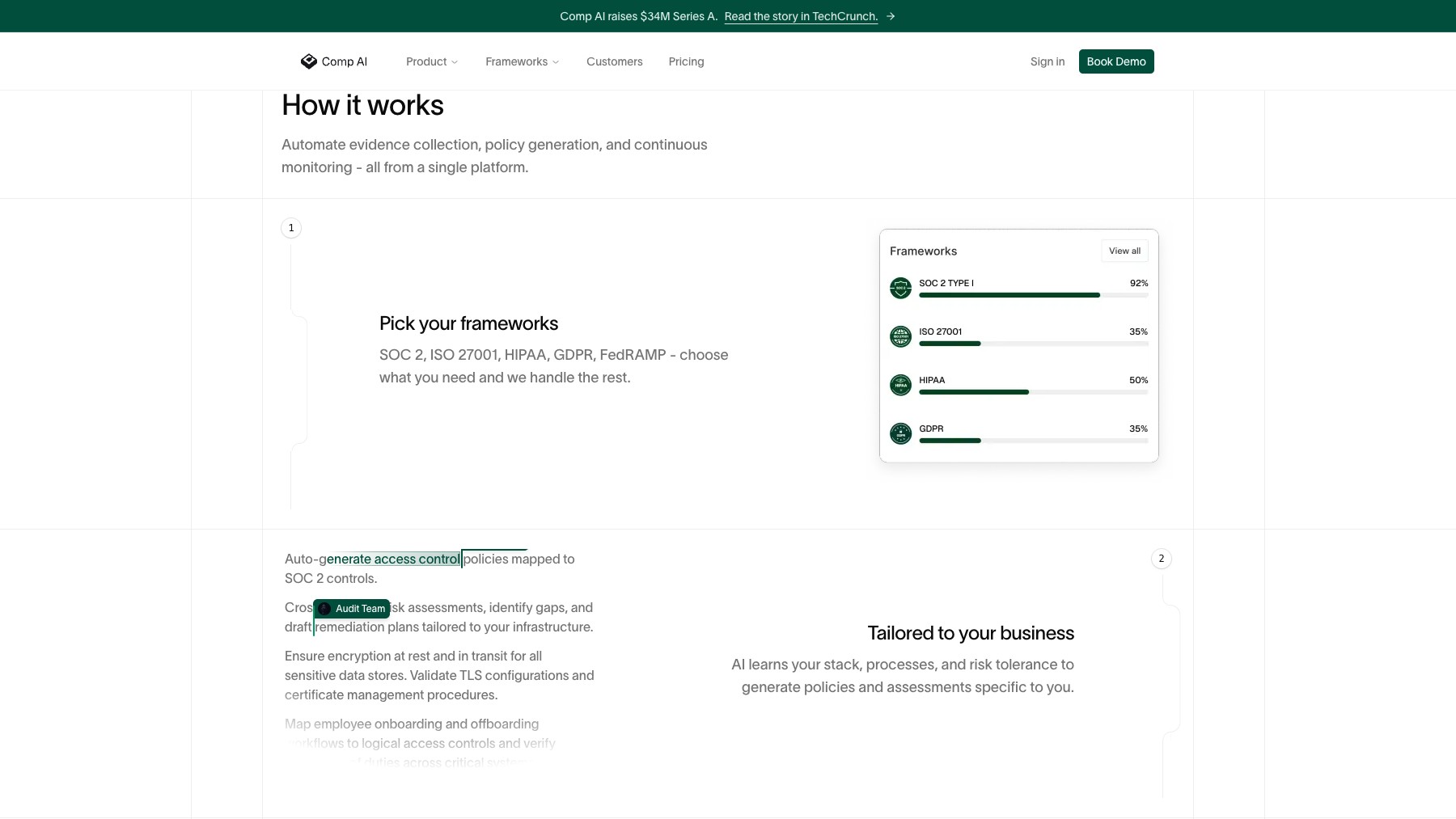Image resolution: width=1456 pixels, height=819 pixels.
Task: Click the HIPAA progress bar
Action: (1034, 392)
